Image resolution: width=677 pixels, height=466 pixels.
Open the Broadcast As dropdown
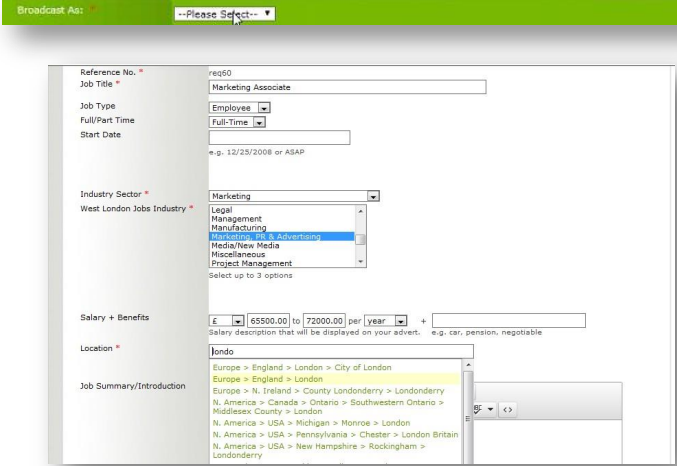(x=225, y=14)
